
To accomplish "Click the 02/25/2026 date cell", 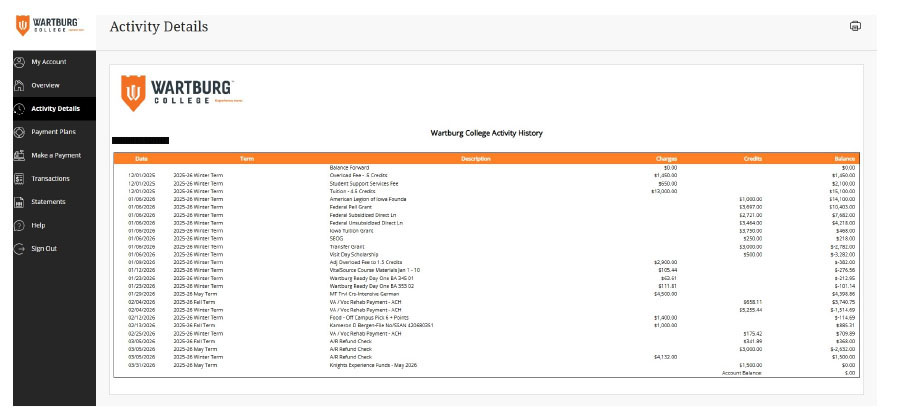I will click(141, 333).
